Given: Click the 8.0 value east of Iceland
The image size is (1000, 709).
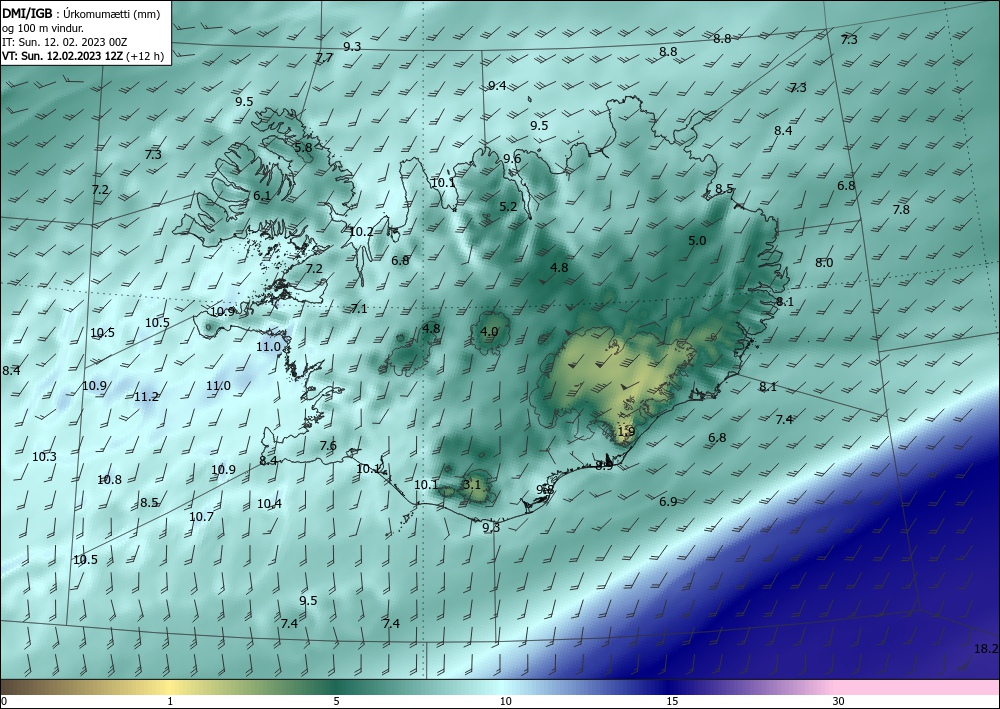Looking at the screenshot, I should pos(824,263).
